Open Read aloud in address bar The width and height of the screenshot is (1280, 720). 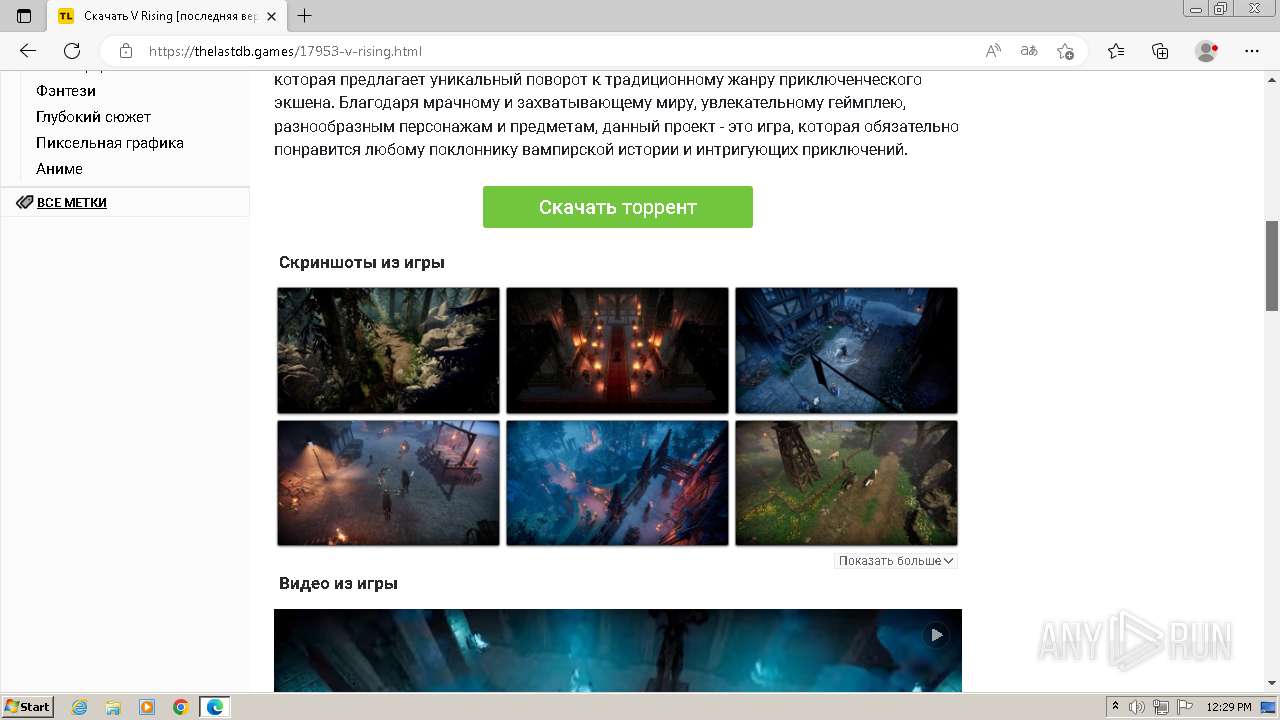(x=993, y=51)
